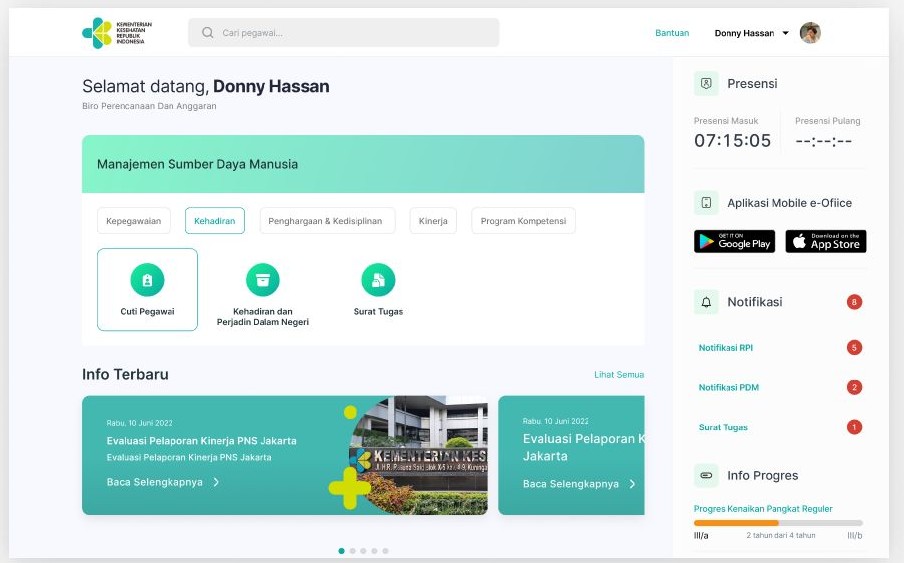The width and height of the screenshot is (904, 563).
Task: Download from the Google Play button
Action: [x=734, y=241]
